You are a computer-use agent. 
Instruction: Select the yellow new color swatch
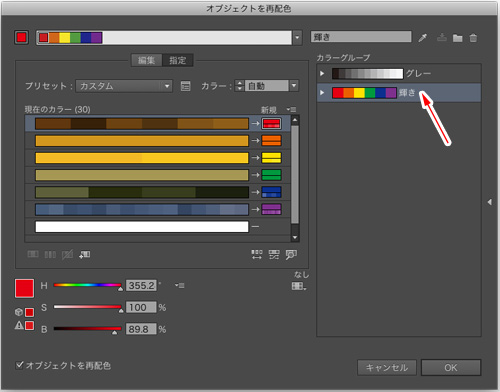coord(271,158)
